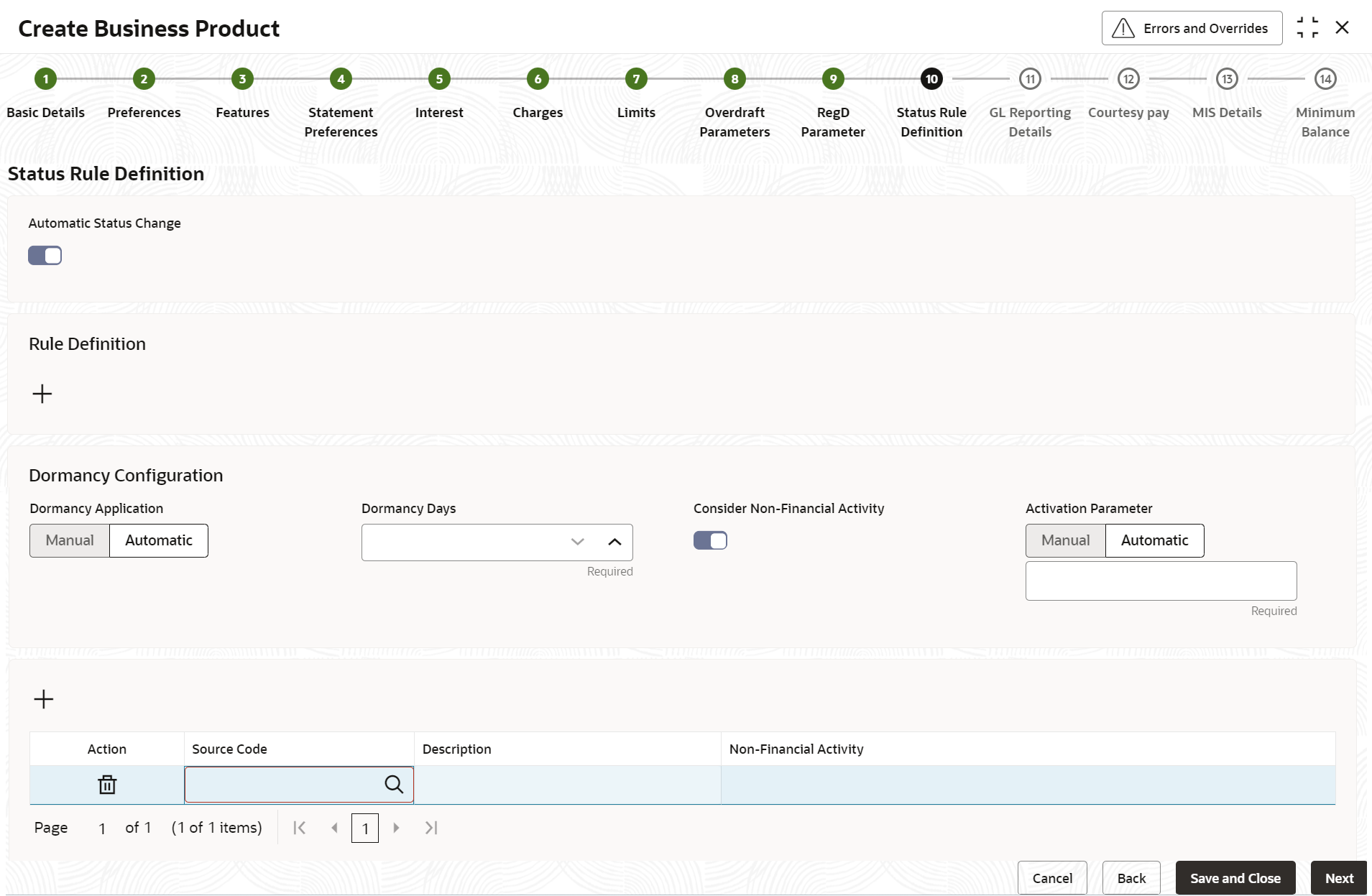The image size is (1372, 896).
Task: Click step 11 circle for GL Reporting Details
Action: tap(1030, 79)
